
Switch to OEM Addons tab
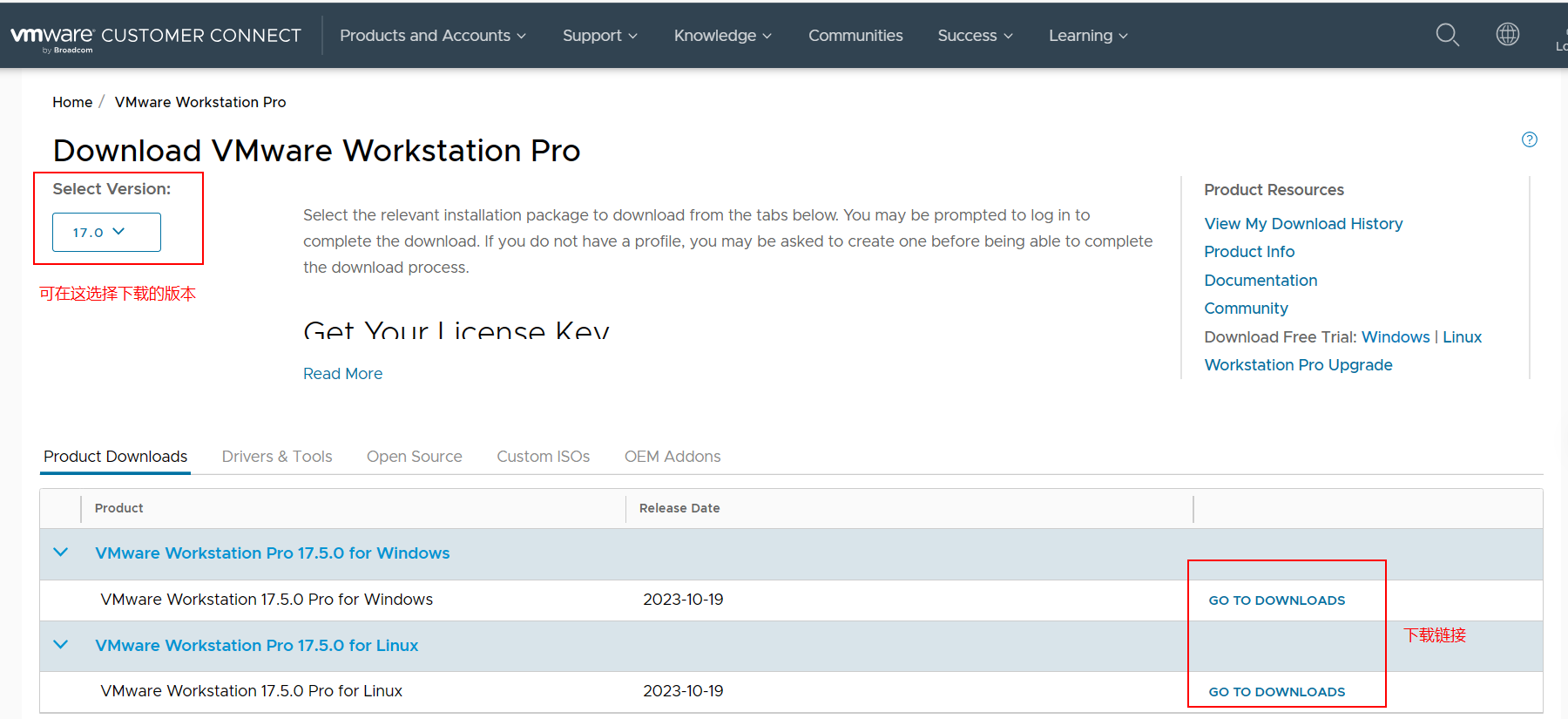(x=672, y=457)
